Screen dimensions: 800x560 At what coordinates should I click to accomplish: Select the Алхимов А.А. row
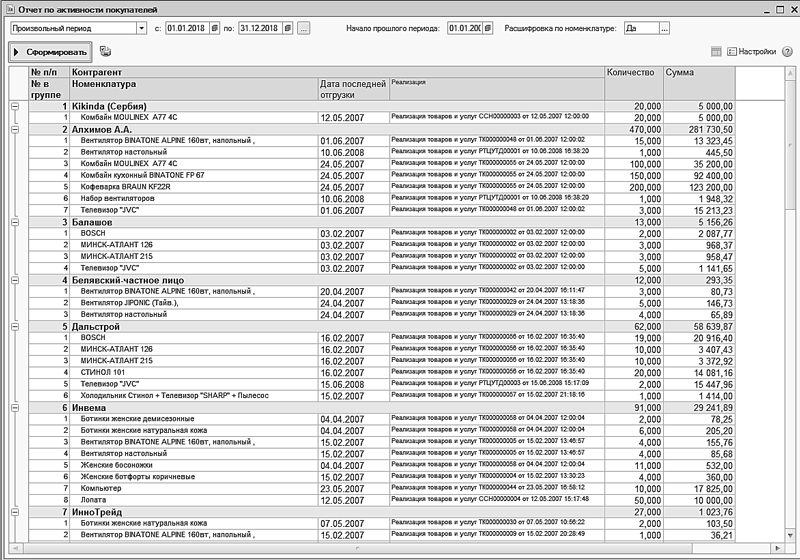382,130
